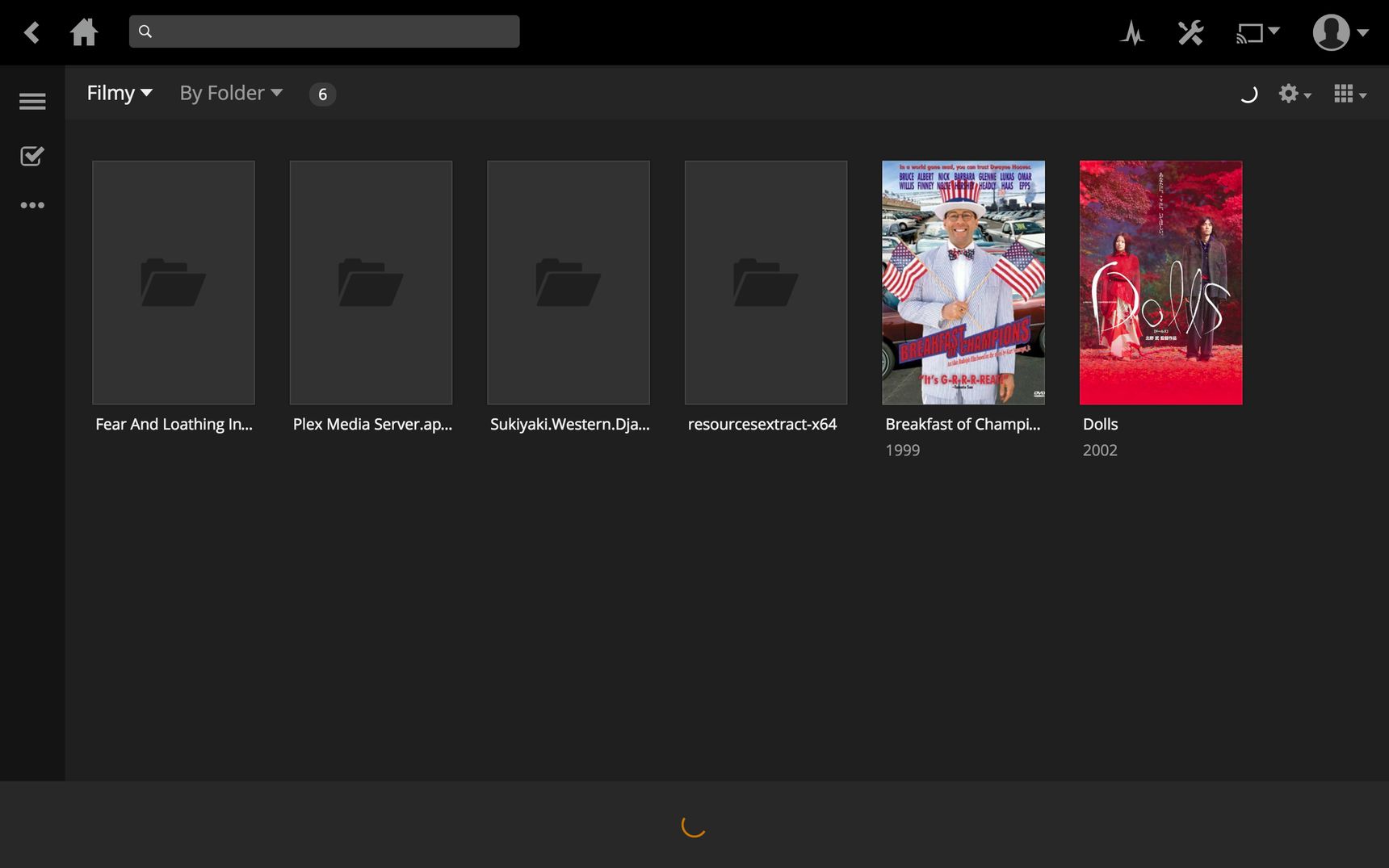Open the By Folder filter dropdown
This screenshot has height=868, width=1389.
tap(231, 93)
